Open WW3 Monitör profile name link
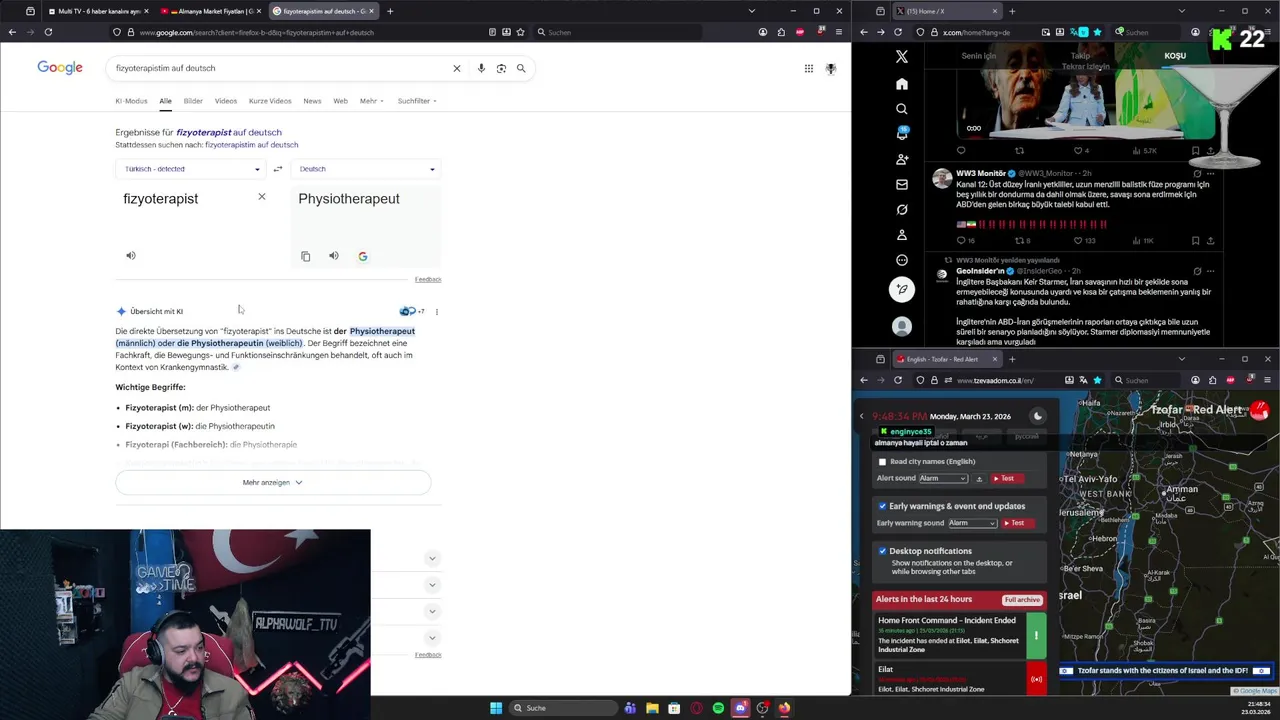The height and width of the screenshot is (720, 1280). point(981,173)
